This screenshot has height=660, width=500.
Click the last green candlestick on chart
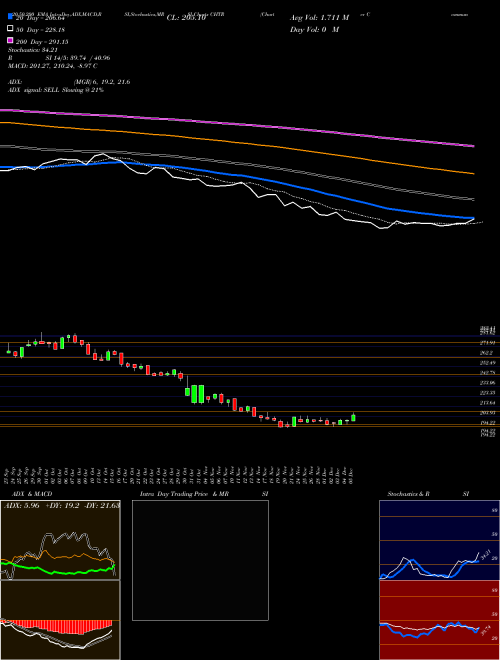pyautogui.click(x=353, y=418)
